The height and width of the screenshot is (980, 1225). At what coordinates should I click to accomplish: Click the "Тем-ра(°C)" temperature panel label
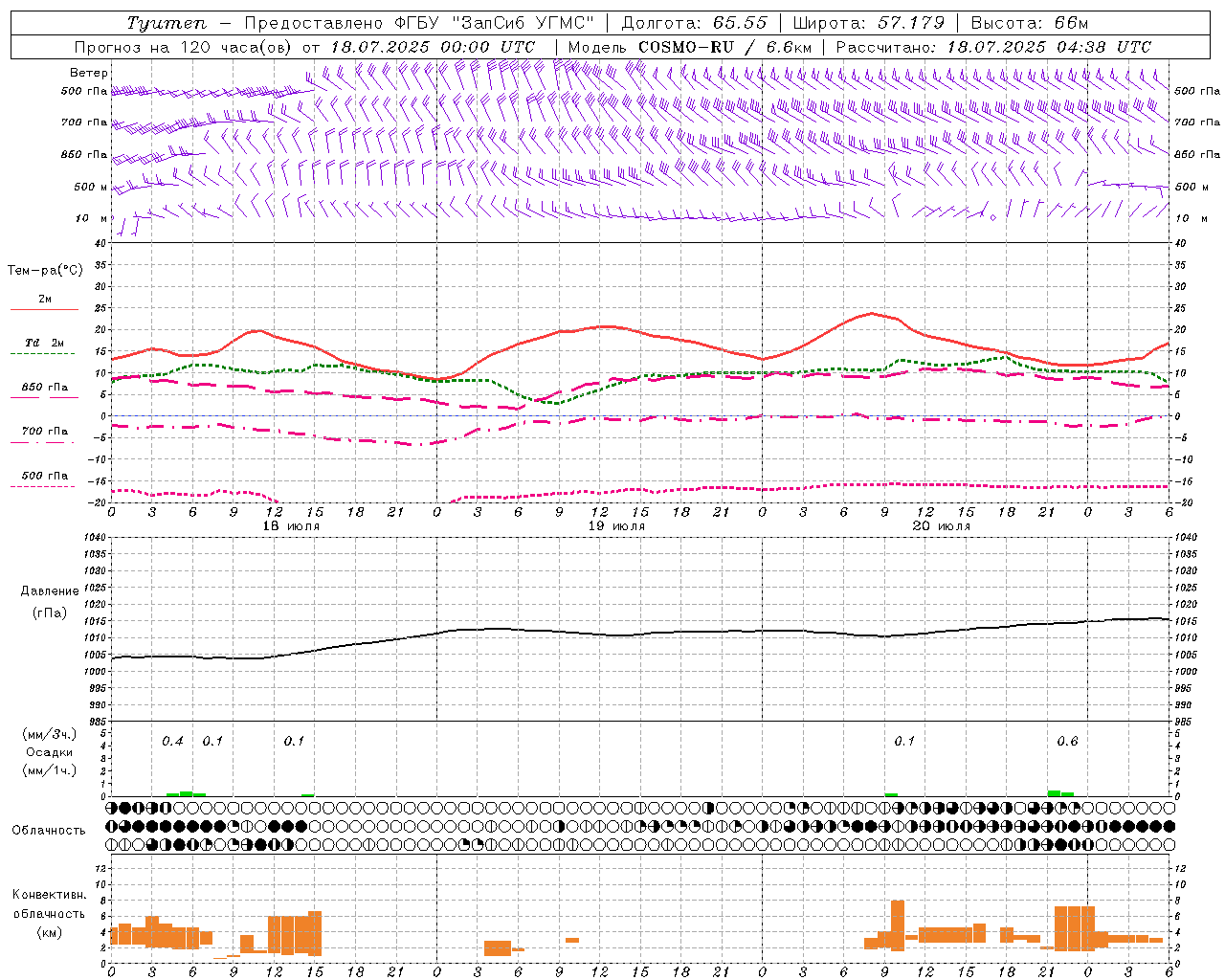coord(45,270)
